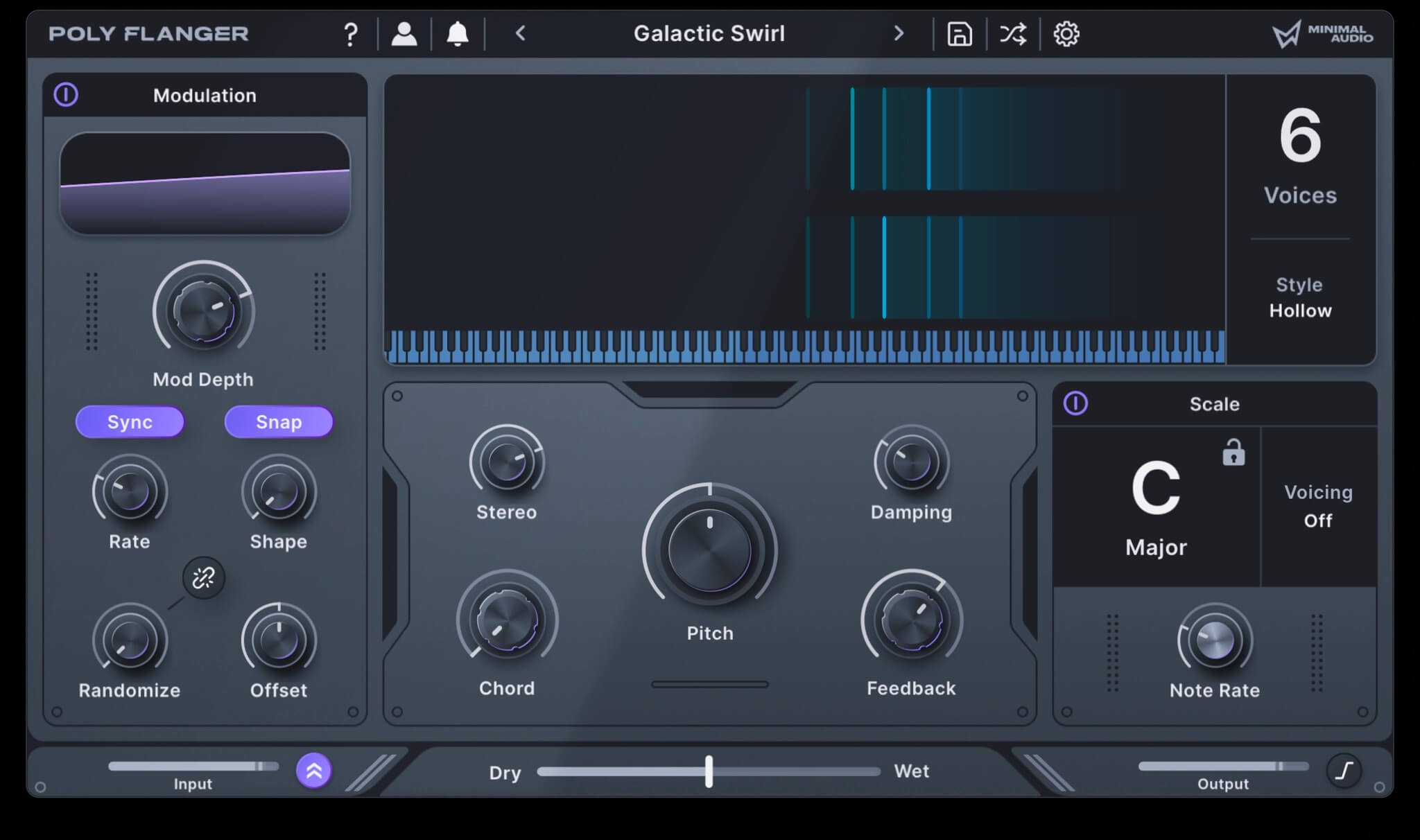Open plugin settings with the gear icon
Viewport: 1420px width, 840px height.
1067,33
